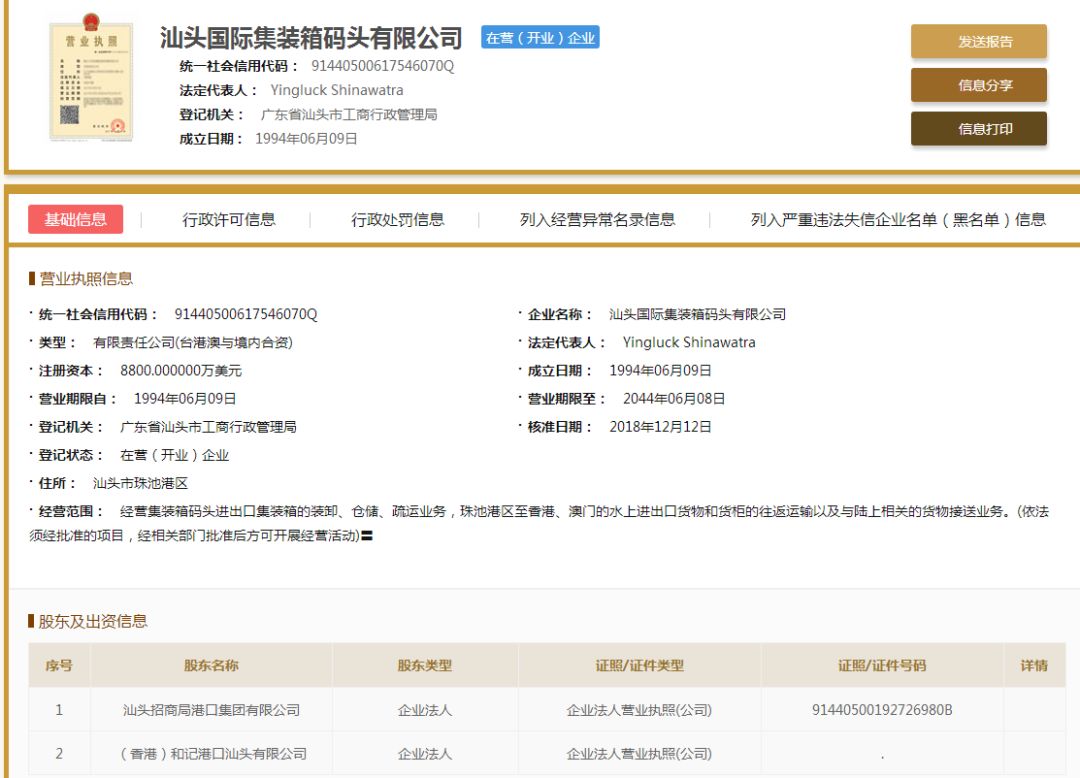Click 企业名称 value in license section
This screenshot has width=1080, height=778.
coord(697,315)
